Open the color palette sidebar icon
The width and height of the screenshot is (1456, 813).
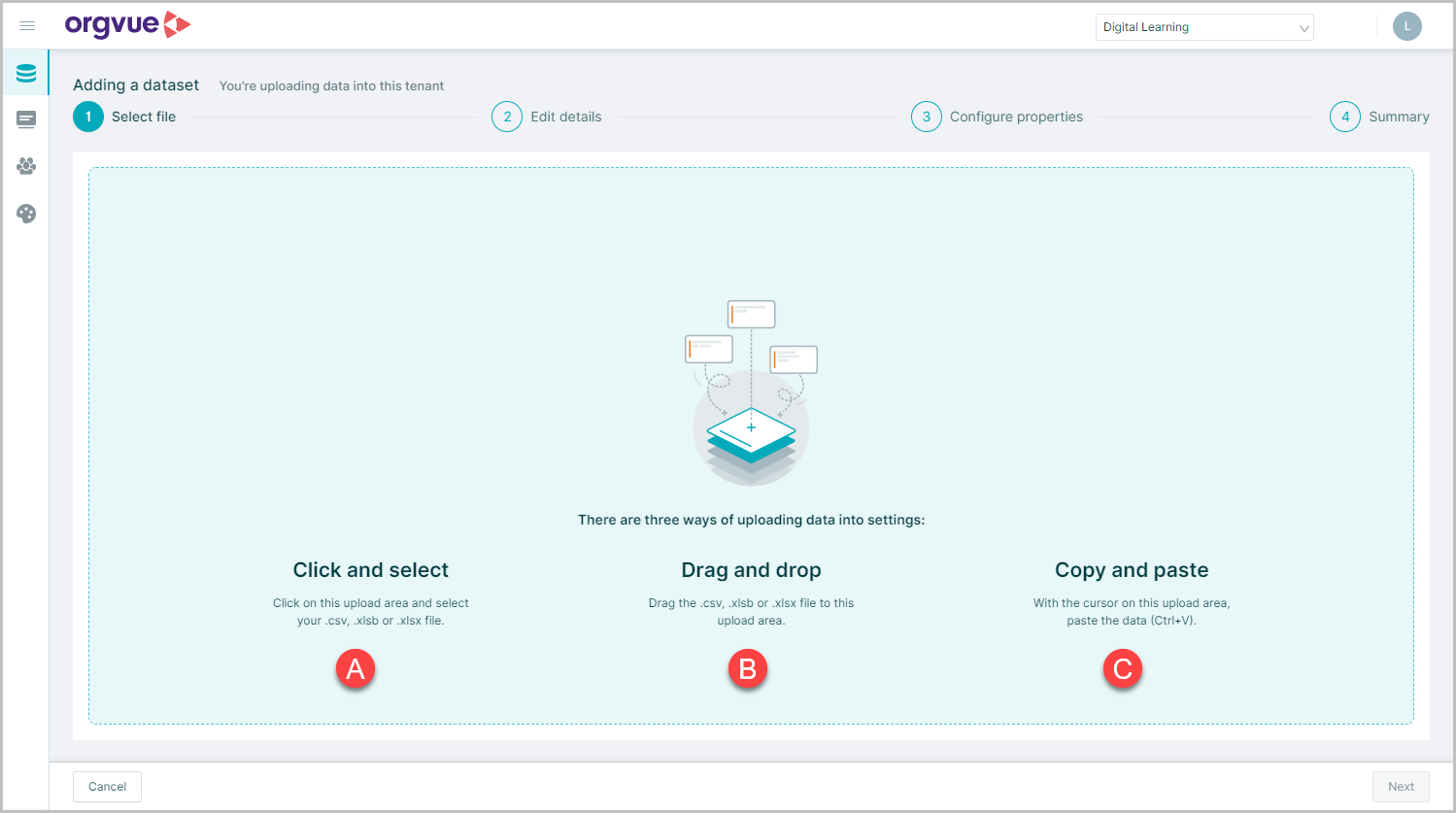[x=26, y=214]
